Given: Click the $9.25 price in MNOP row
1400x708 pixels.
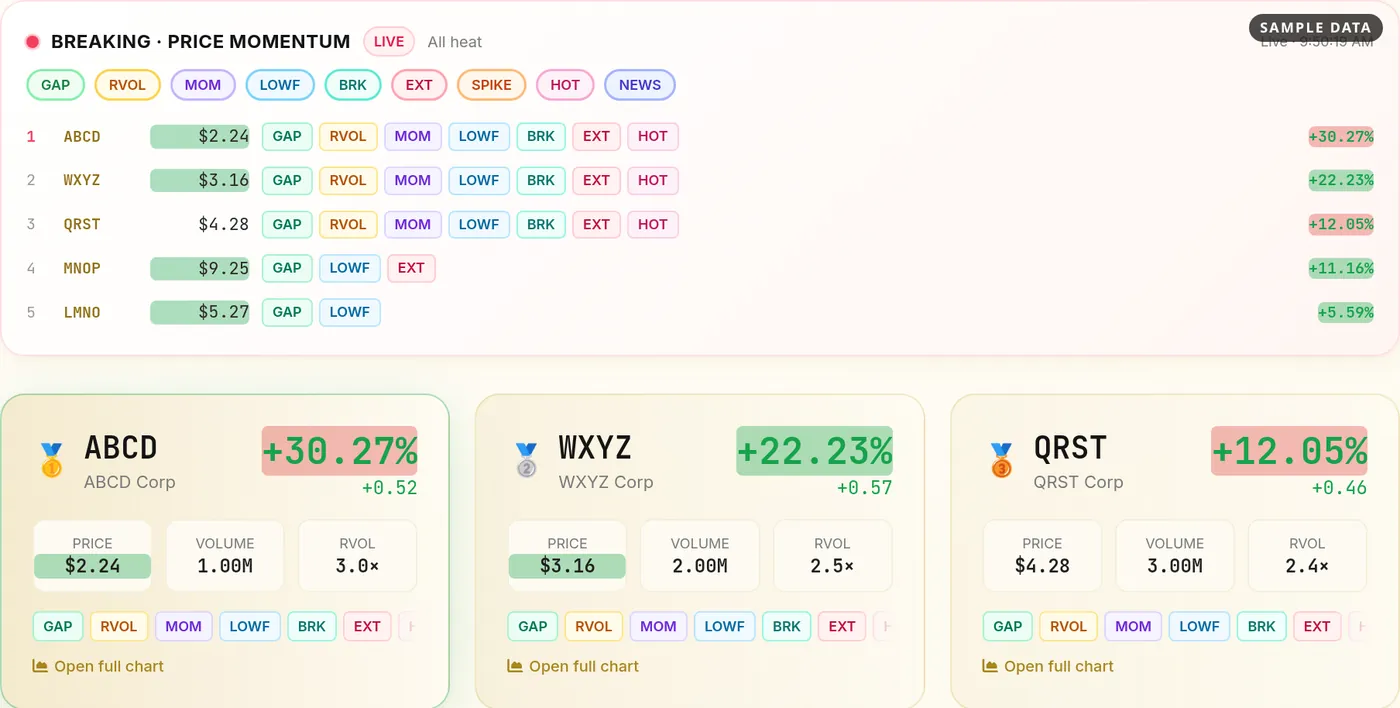Looking at the screenshot, I should point(200,268).
